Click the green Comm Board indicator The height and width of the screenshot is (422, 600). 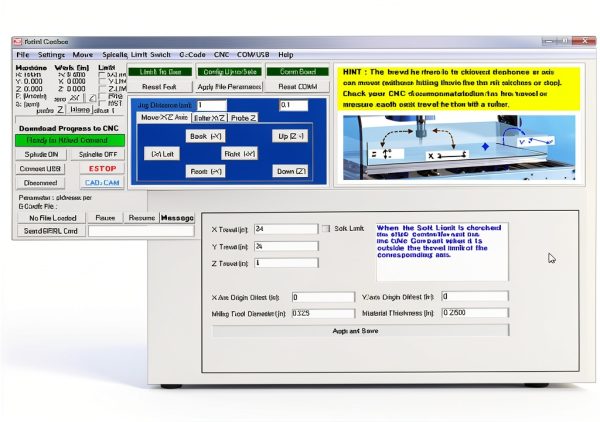(x=298, y=72)
